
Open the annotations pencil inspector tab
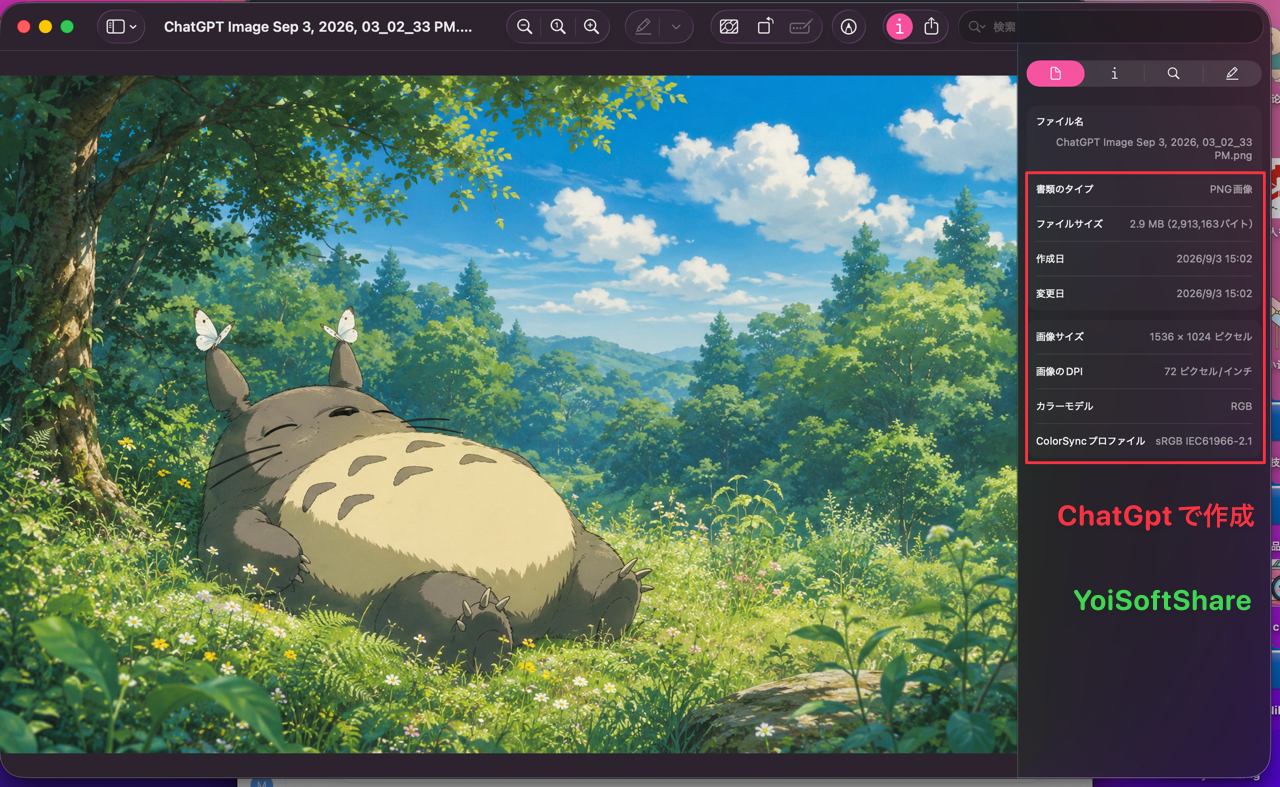point(1232,73)
